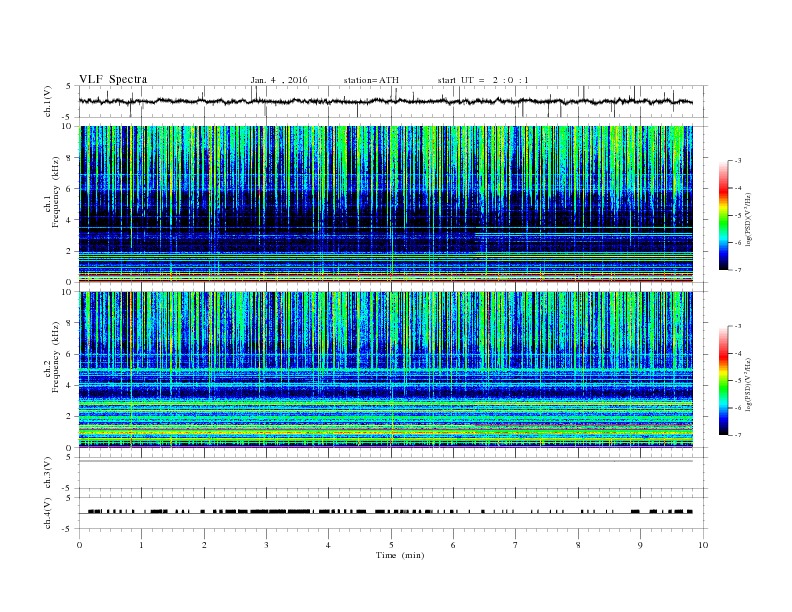Click the "-3" tick on ch.1 colorbar
The width and height of the screenshot is (792, 612).
coord(738,161)
